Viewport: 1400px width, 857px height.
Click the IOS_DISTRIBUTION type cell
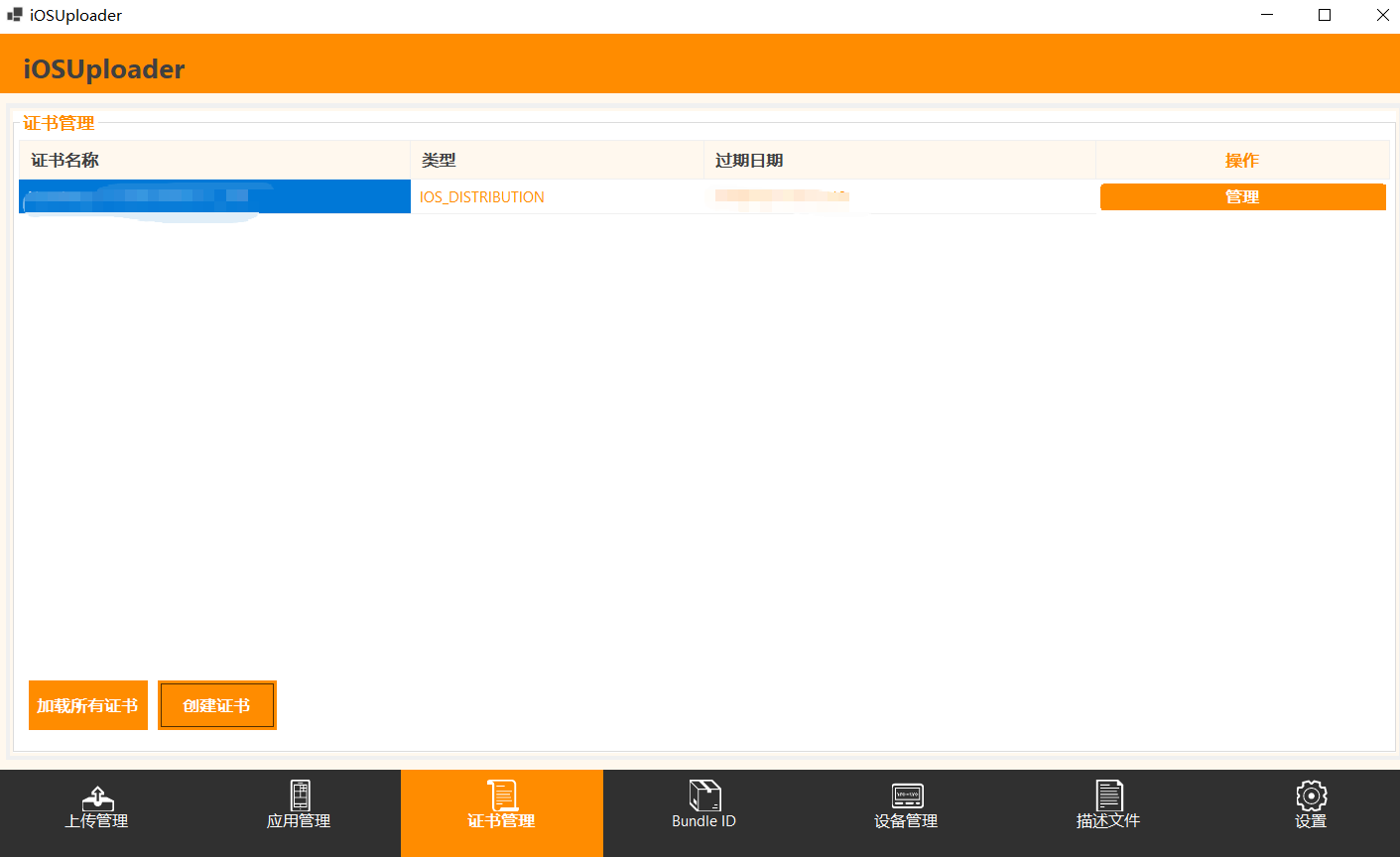482,196
